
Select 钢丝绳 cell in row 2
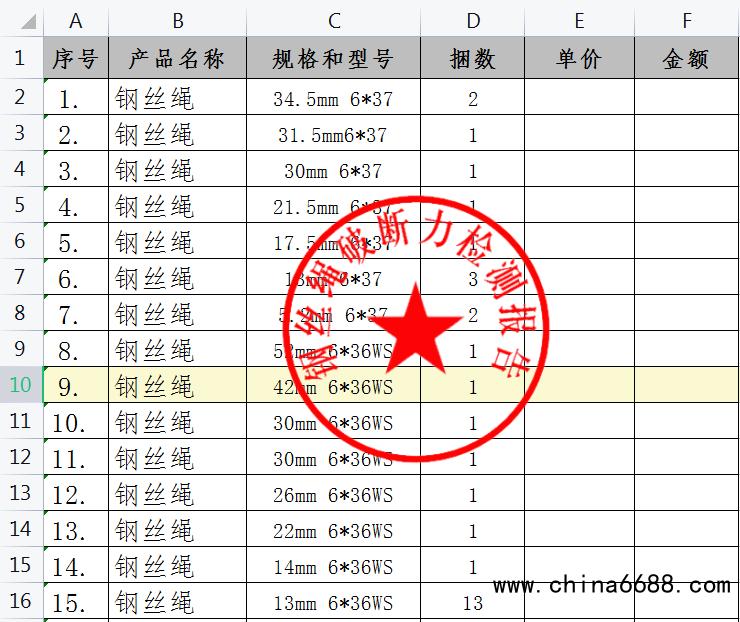(177, 97)
